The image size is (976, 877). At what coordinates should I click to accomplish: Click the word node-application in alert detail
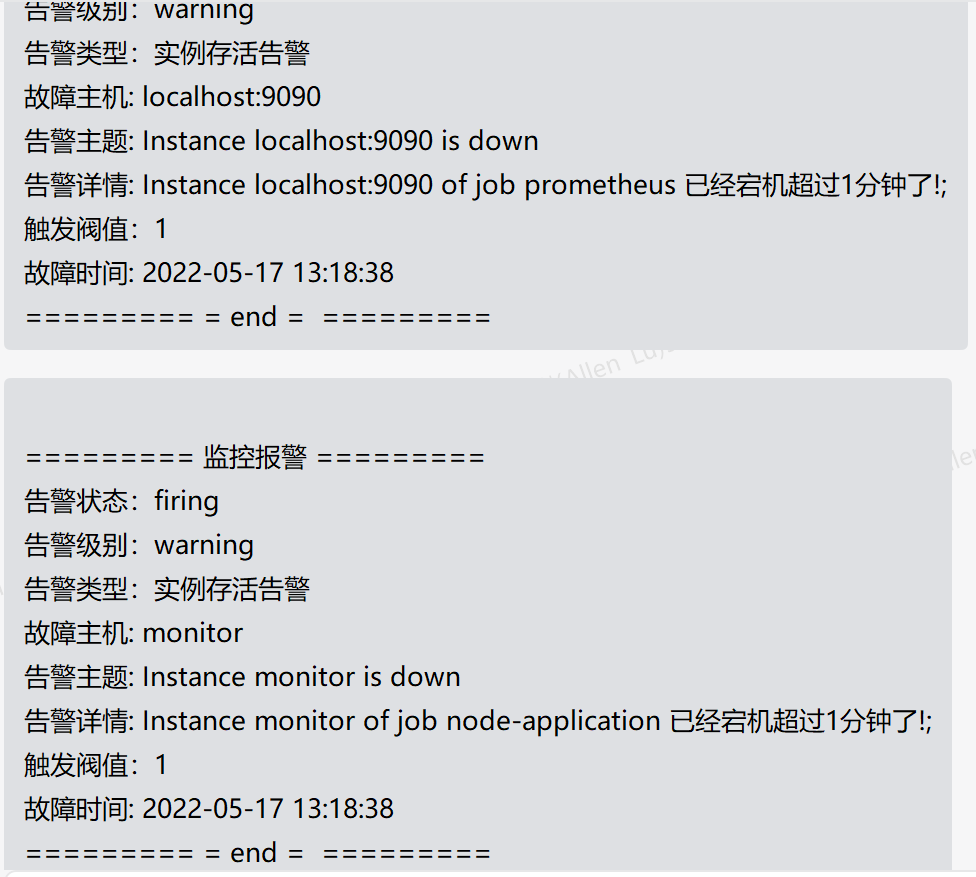point(553,722)
